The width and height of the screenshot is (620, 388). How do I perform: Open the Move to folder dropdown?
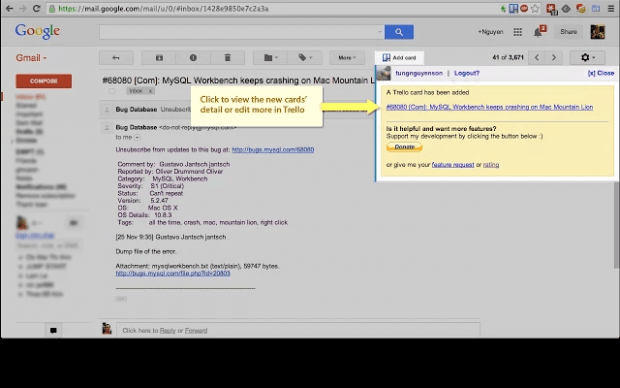(x=270, y=58)
